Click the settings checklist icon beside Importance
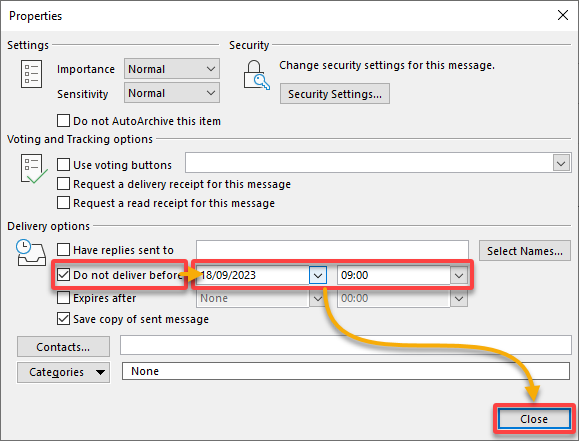Viewport: 579px width, 441px height. point(31,74)
